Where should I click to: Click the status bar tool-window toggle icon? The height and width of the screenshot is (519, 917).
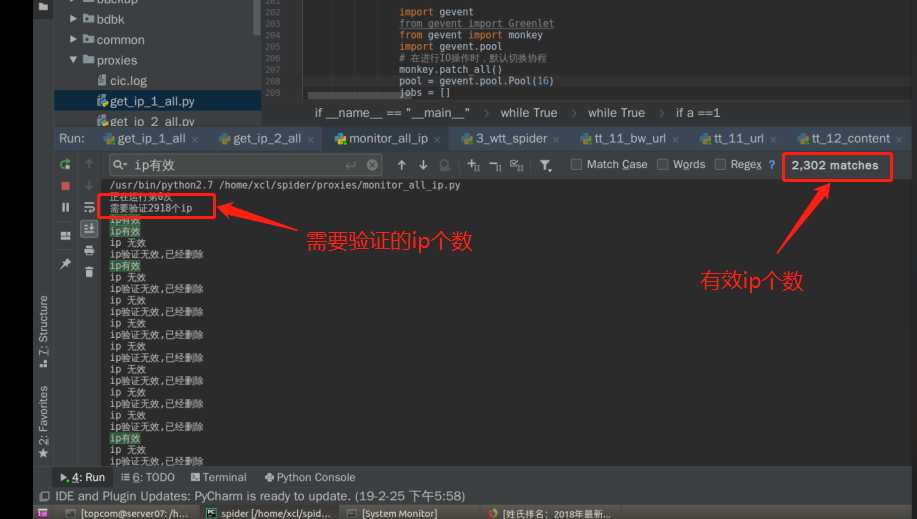44,496
